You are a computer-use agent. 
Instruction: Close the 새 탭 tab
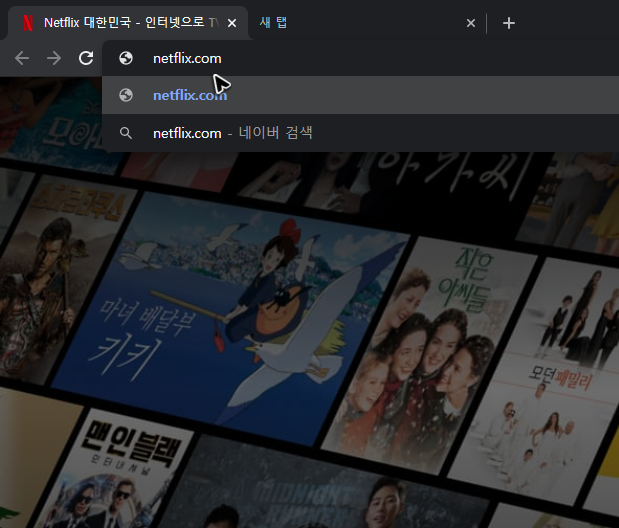(x=471, y=23)
